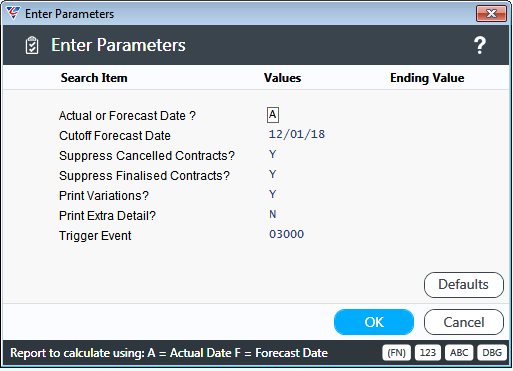Click the help question mark icon
Screen dimensions: 513x371
pyautogui.click(x=480, y=45)
